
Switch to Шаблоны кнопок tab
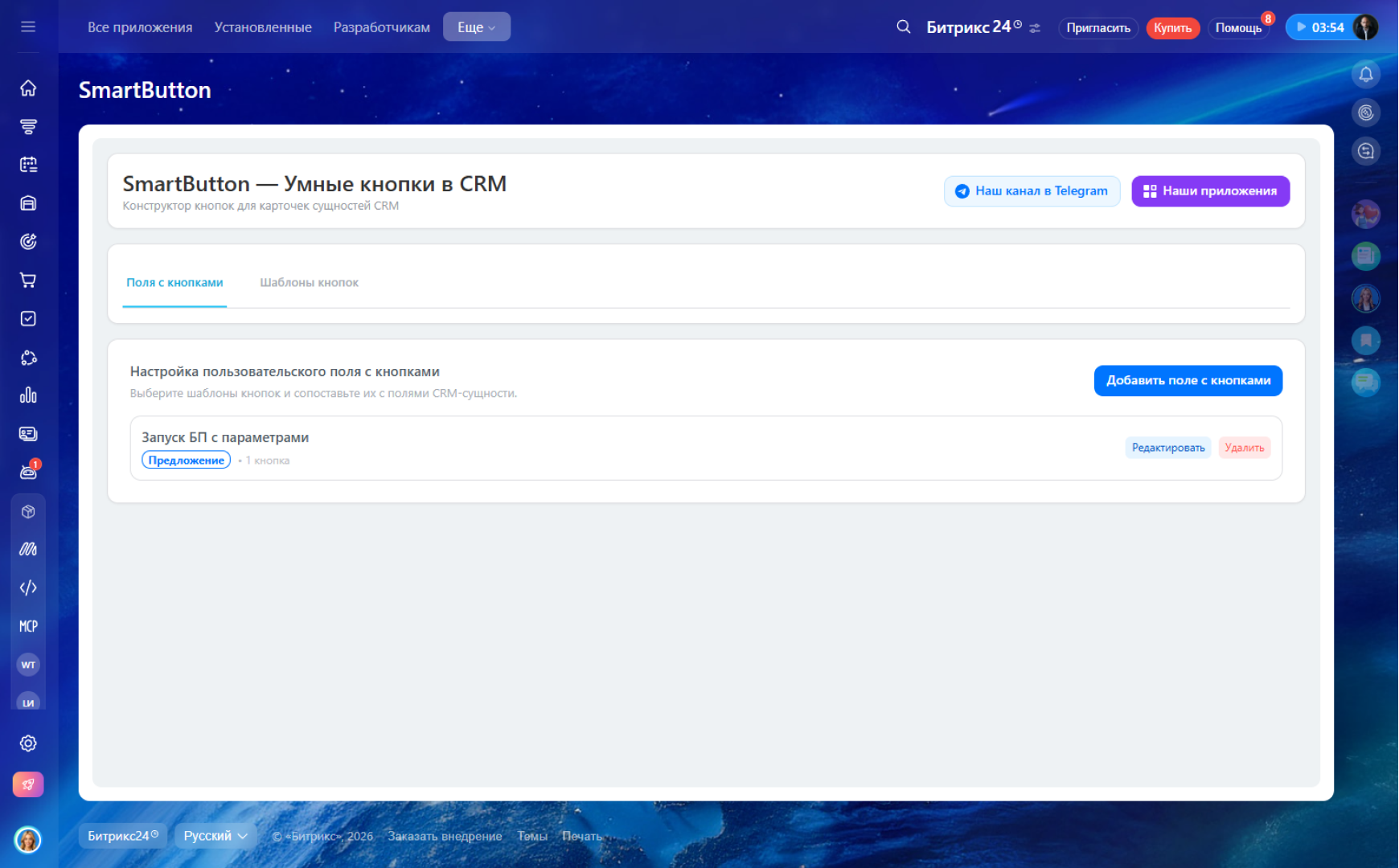click(x=310, y=283)
